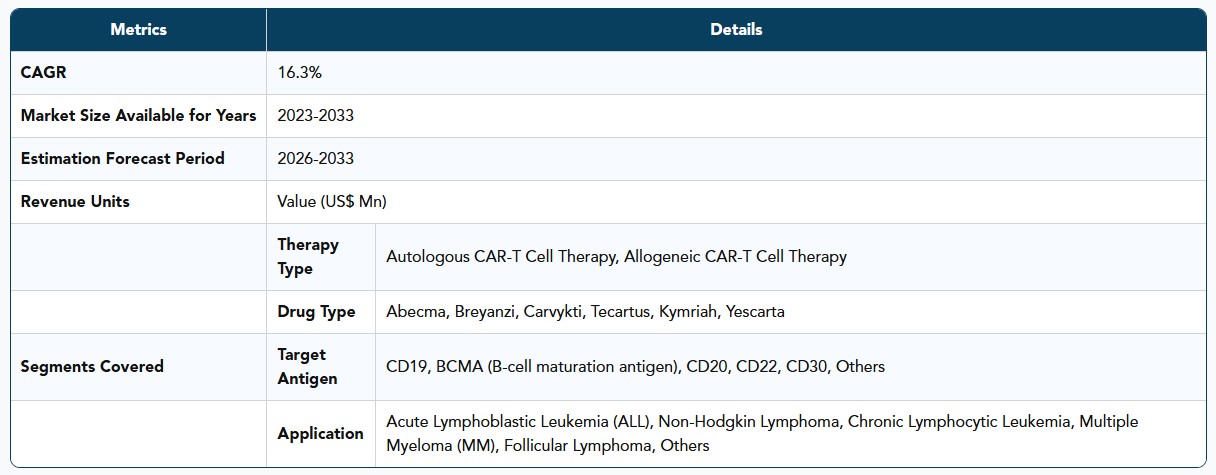Select the CAGR row label
The height and width of the screenshot is (475, 1216).
42,73
